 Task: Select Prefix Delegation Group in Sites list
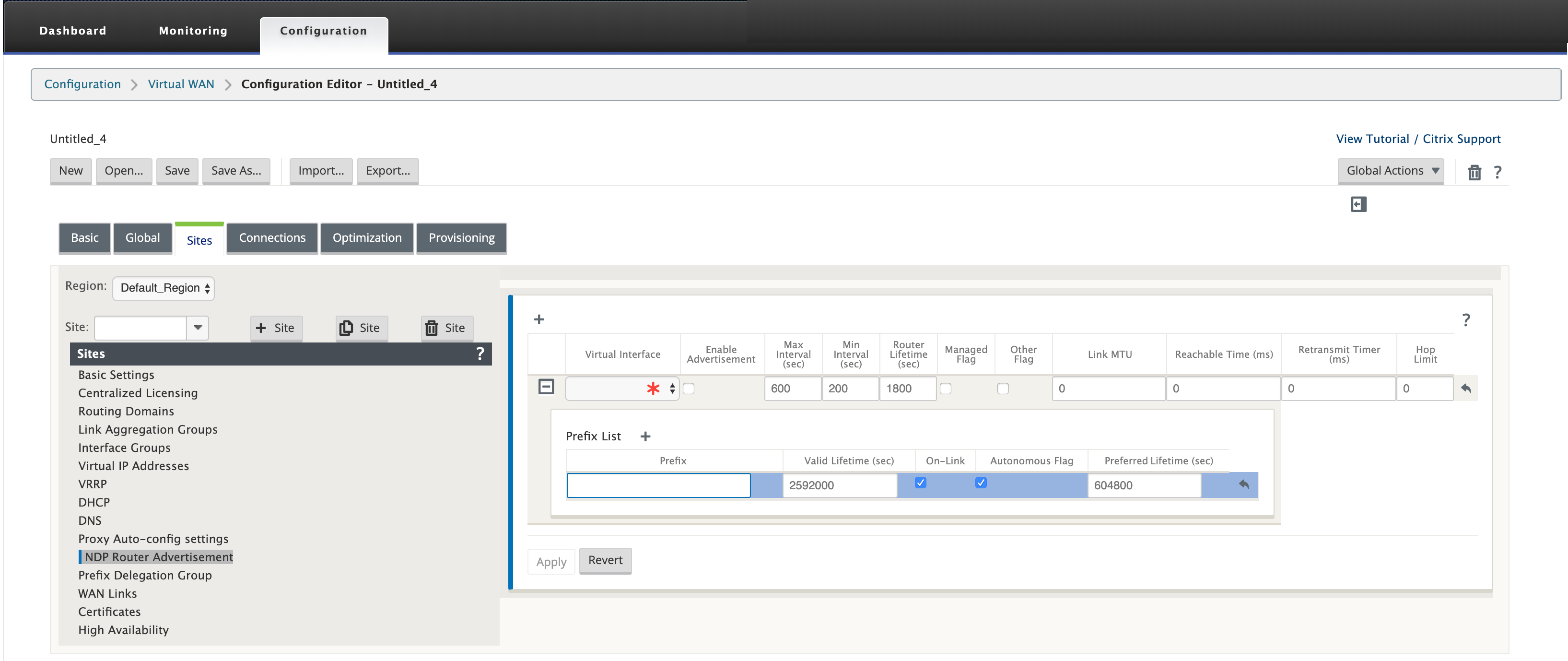pyautogui.click(x=145, y=575)
